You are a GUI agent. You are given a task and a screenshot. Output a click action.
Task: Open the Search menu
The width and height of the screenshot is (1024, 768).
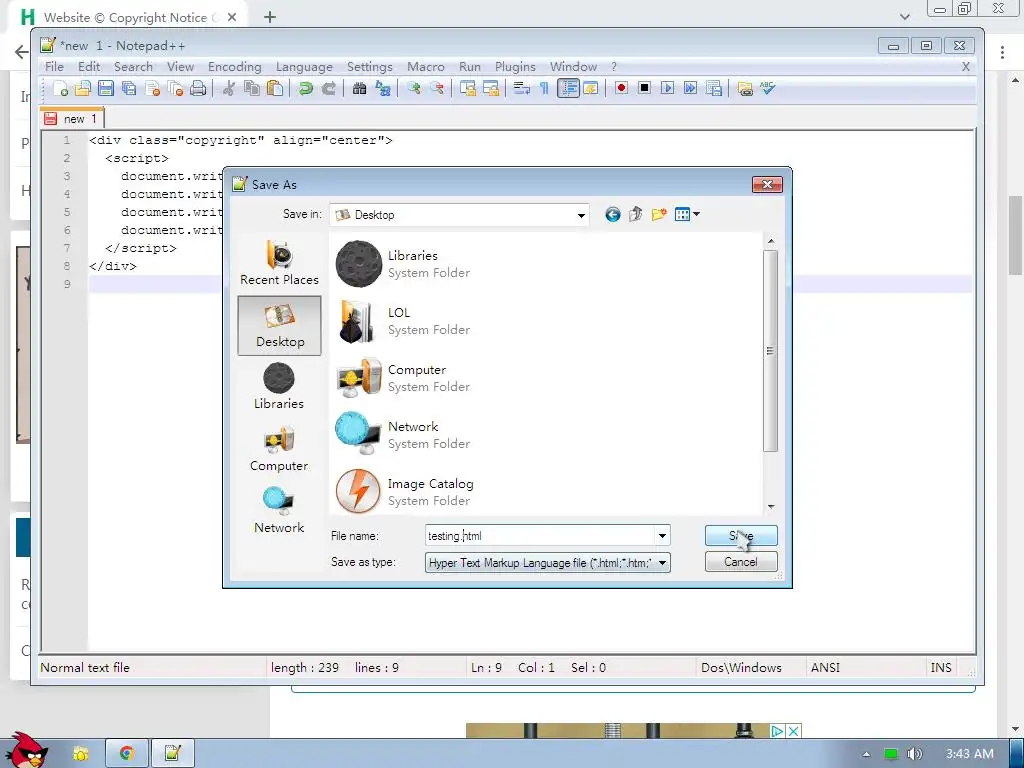point(133,67)
